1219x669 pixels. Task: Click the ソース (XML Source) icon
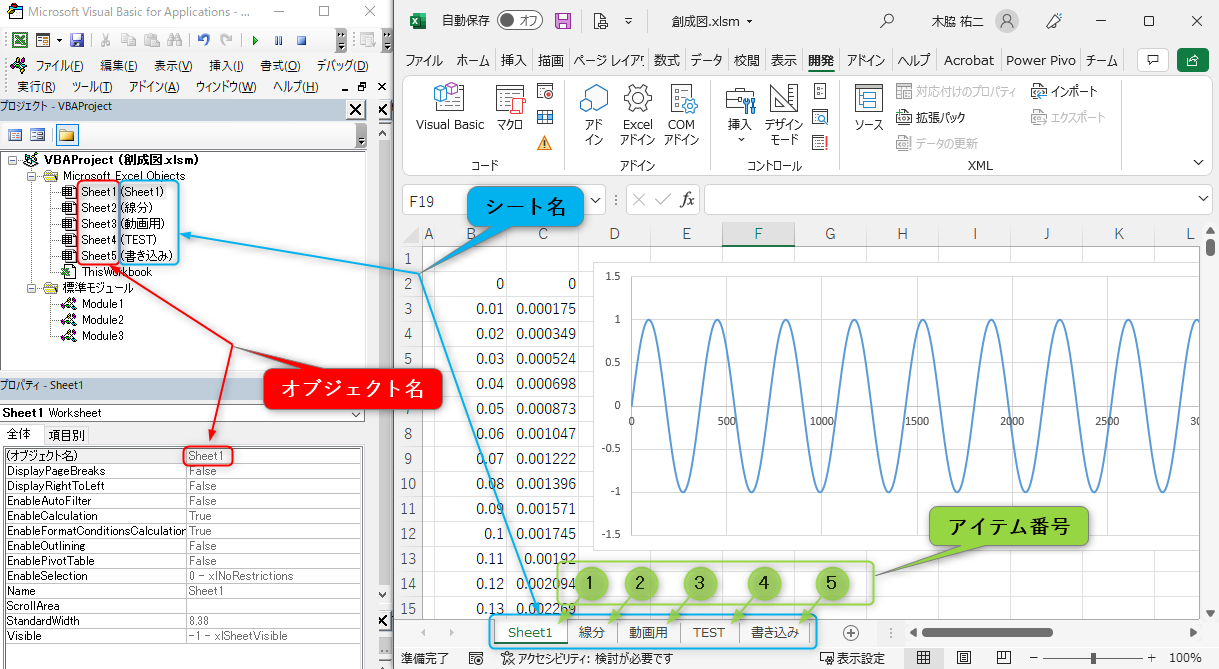pos(868,99)
